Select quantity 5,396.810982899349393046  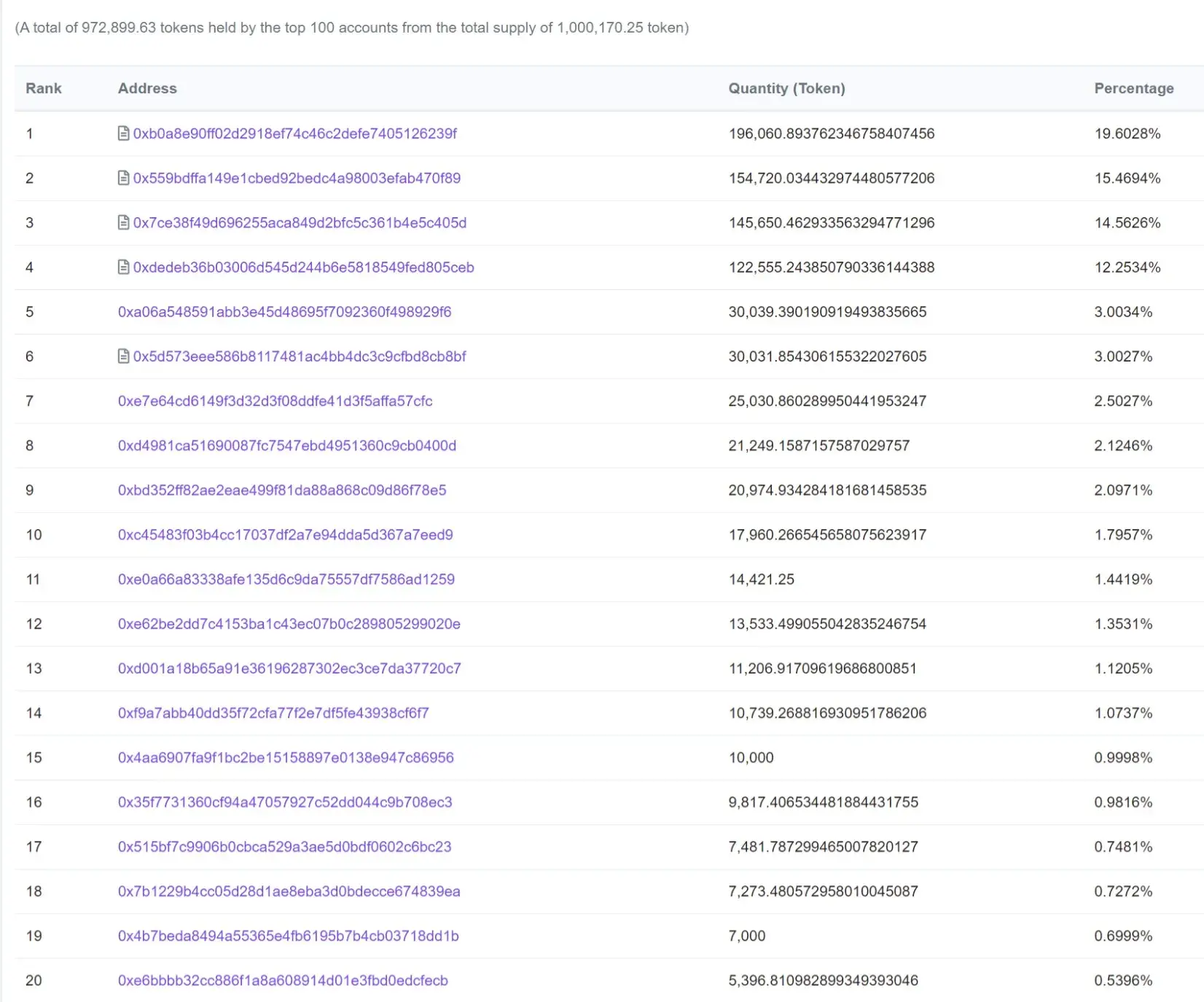[824, 980]
